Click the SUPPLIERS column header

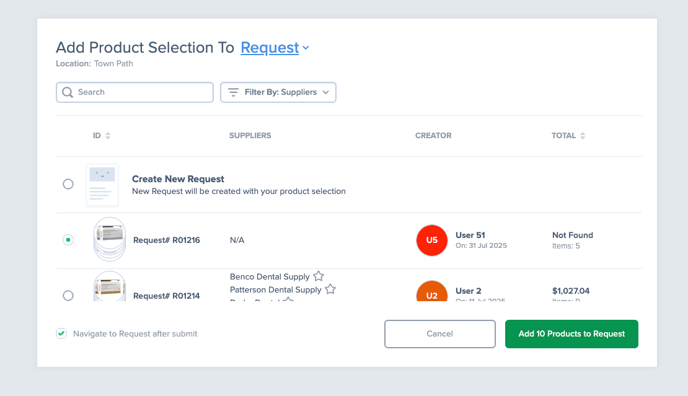click(x=250, y=136)
